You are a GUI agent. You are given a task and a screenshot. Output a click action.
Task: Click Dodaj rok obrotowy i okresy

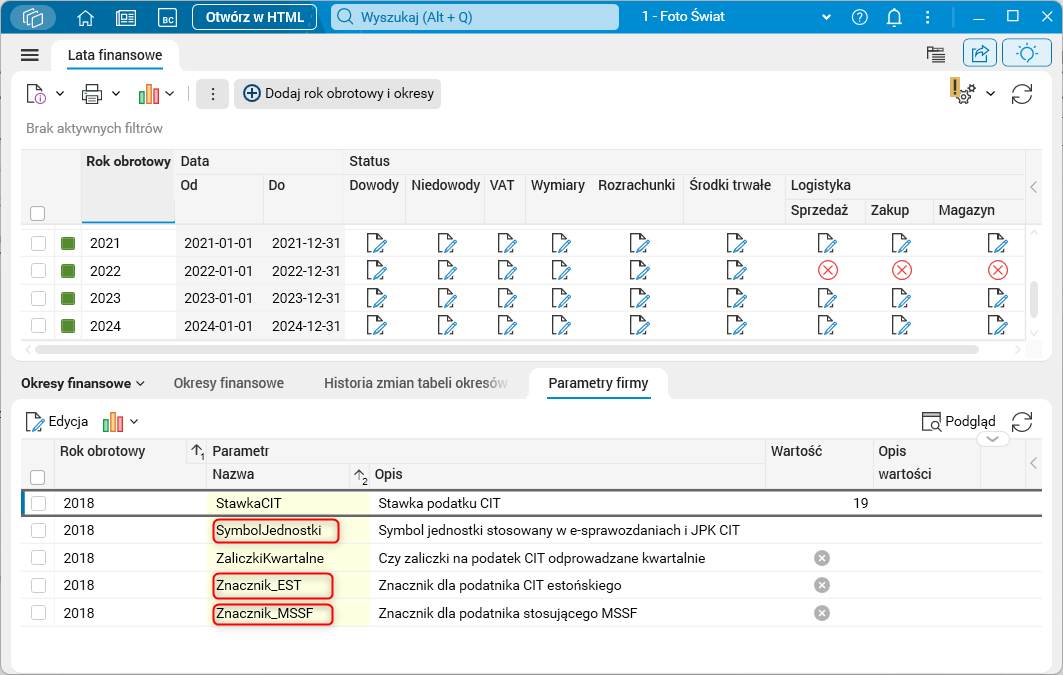(338, 94)
